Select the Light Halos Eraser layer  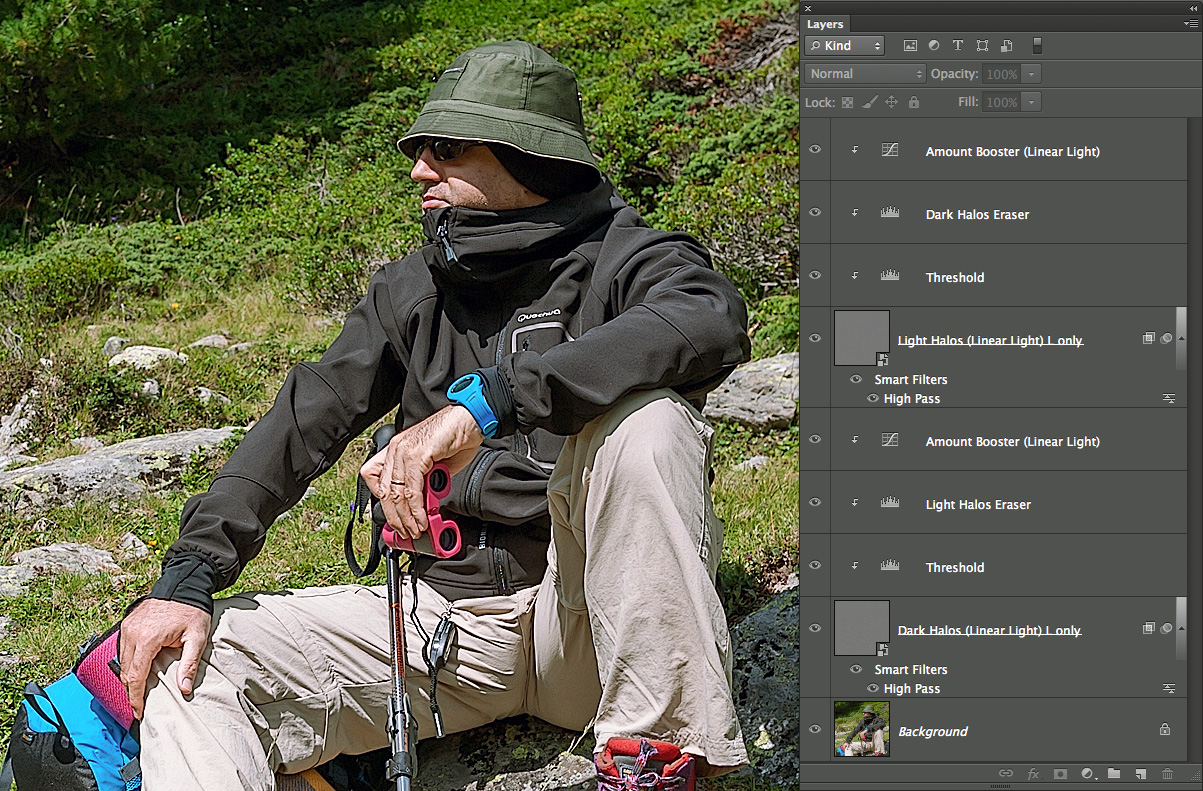pyautogui.click(x=977, y=505)
